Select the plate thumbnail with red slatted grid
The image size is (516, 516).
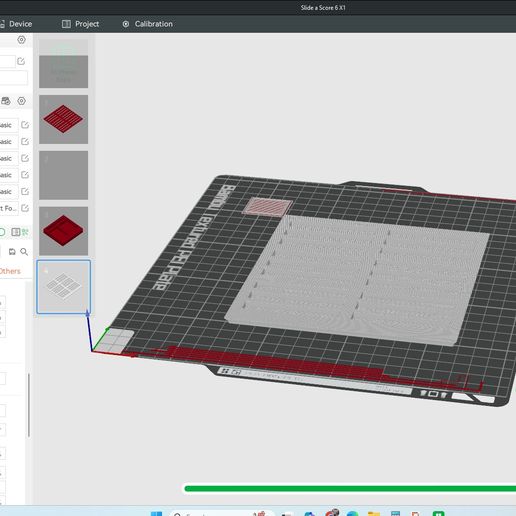[x=64, y=119]
